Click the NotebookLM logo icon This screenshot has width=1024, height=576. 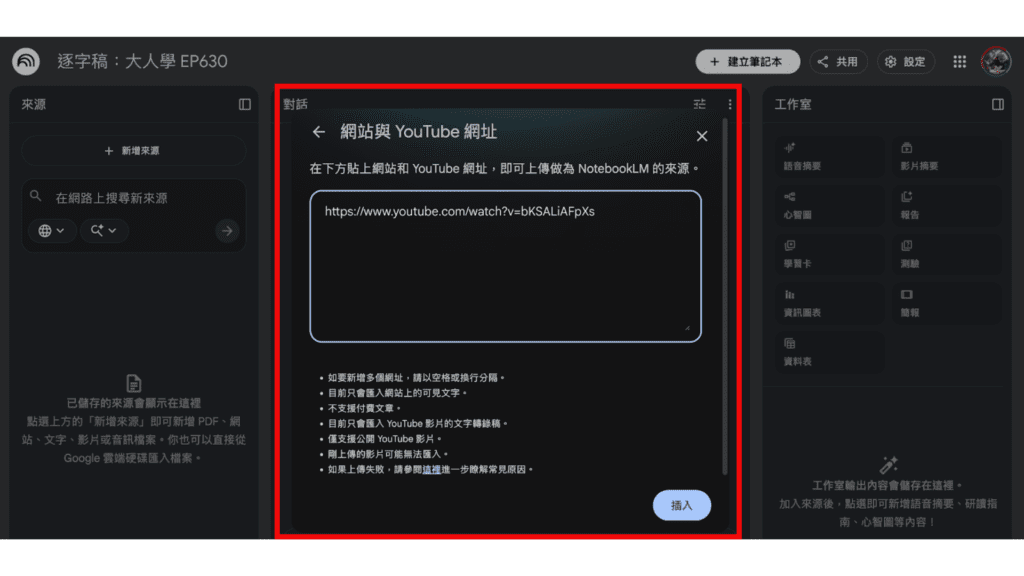tap(26, 61)
